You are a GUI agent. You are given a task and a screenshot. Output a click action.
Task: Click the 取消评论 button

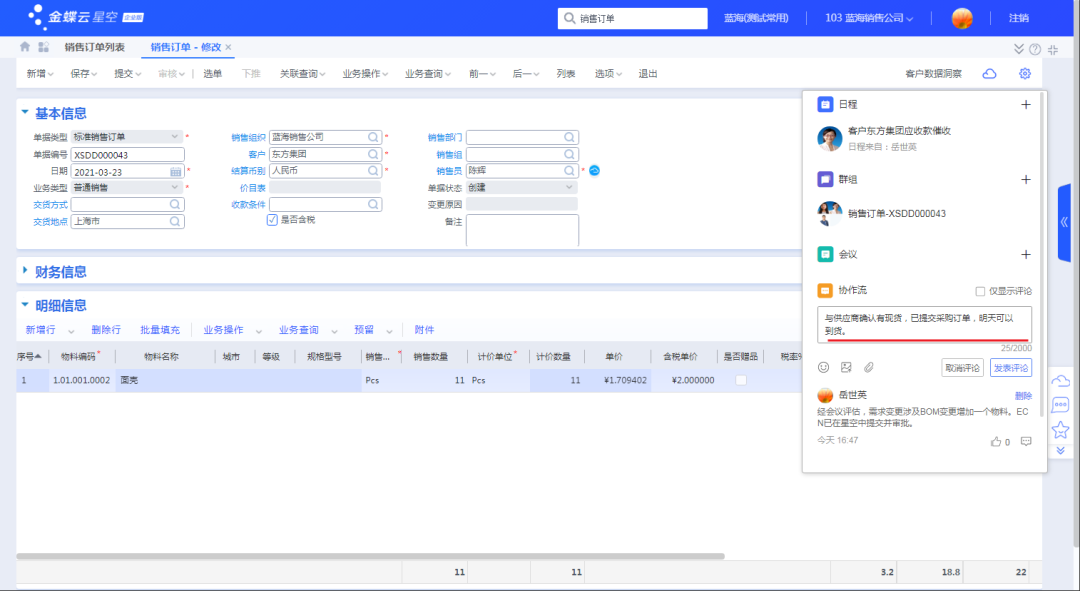tap(962, 368)
